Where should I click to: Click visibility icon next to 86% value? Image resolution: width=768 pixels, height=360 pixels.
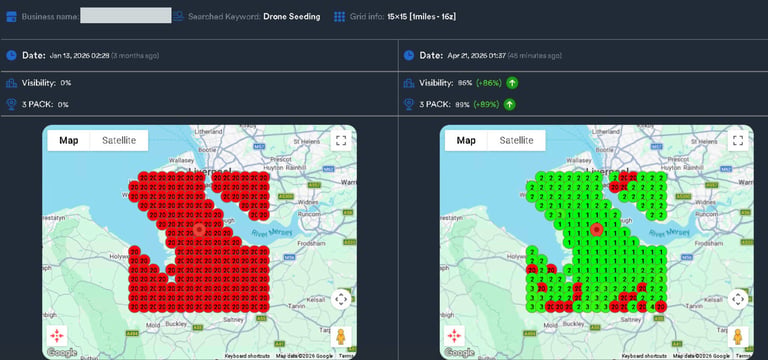[408, 83]
